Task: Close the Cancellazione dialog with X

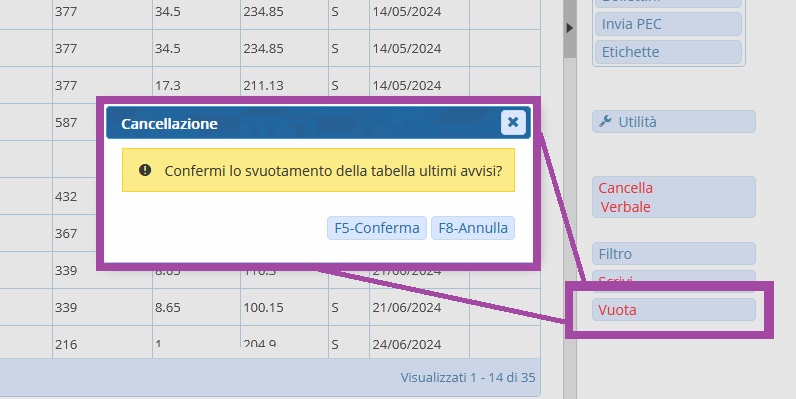Action: [x=513, y=122]
